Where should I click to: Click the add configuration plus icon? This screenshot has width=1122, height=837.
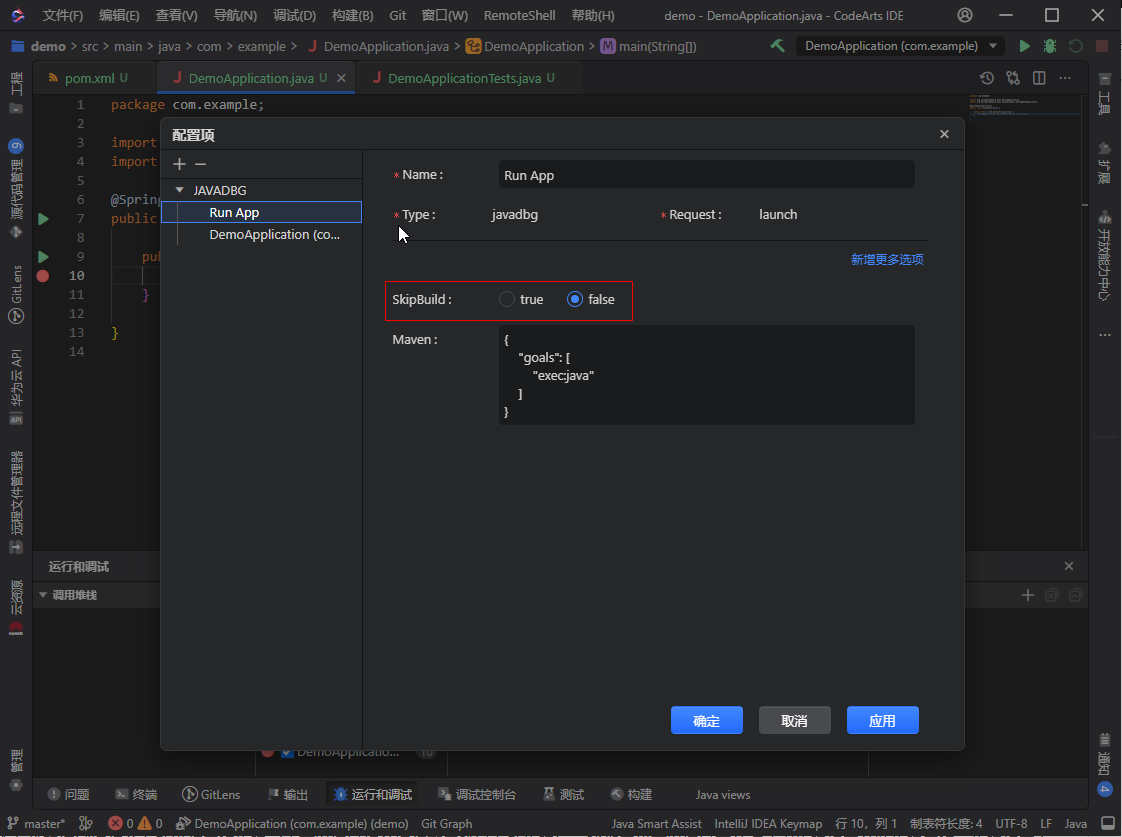point(179,164)
